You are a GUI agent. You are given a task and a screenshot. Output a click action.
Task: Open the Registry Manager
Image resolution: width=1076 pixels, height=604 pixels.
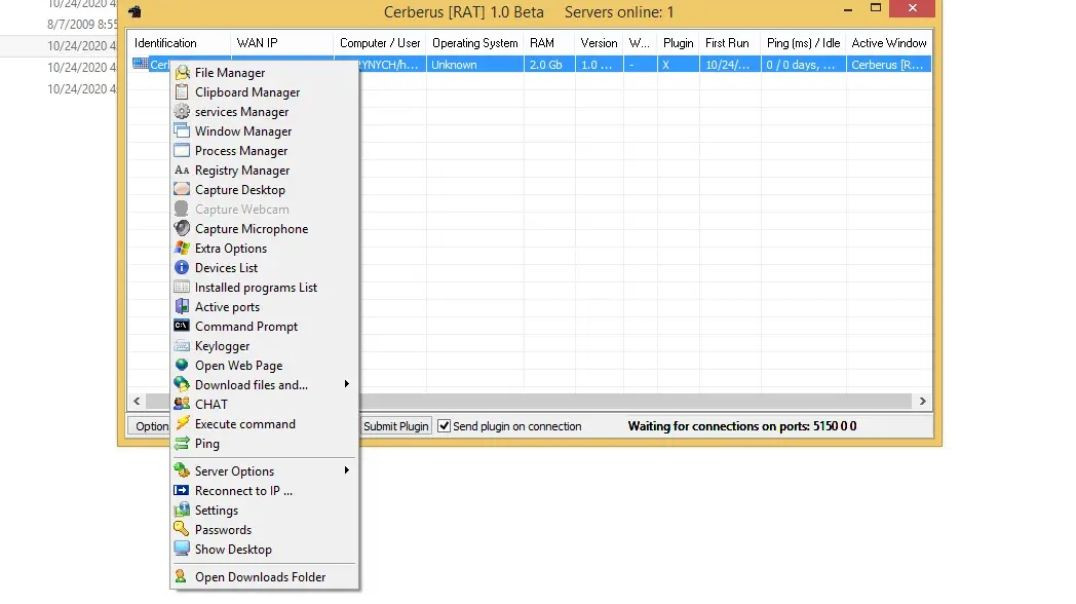[x=240, y=170]
